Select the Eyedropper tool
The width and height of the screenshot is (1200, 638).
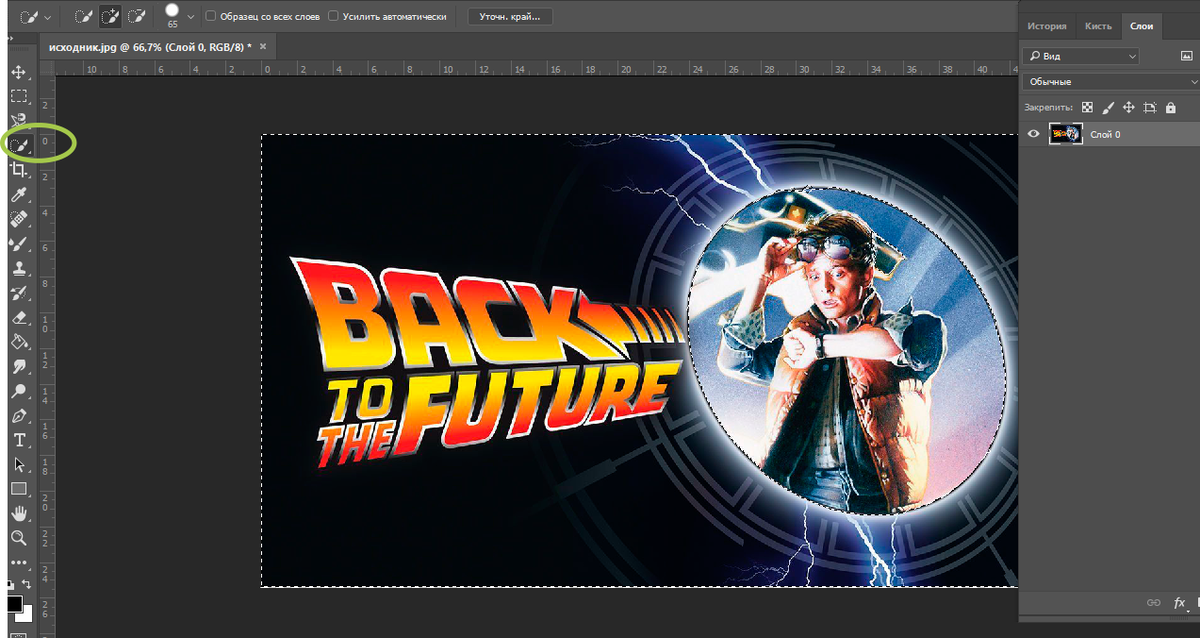18,194
